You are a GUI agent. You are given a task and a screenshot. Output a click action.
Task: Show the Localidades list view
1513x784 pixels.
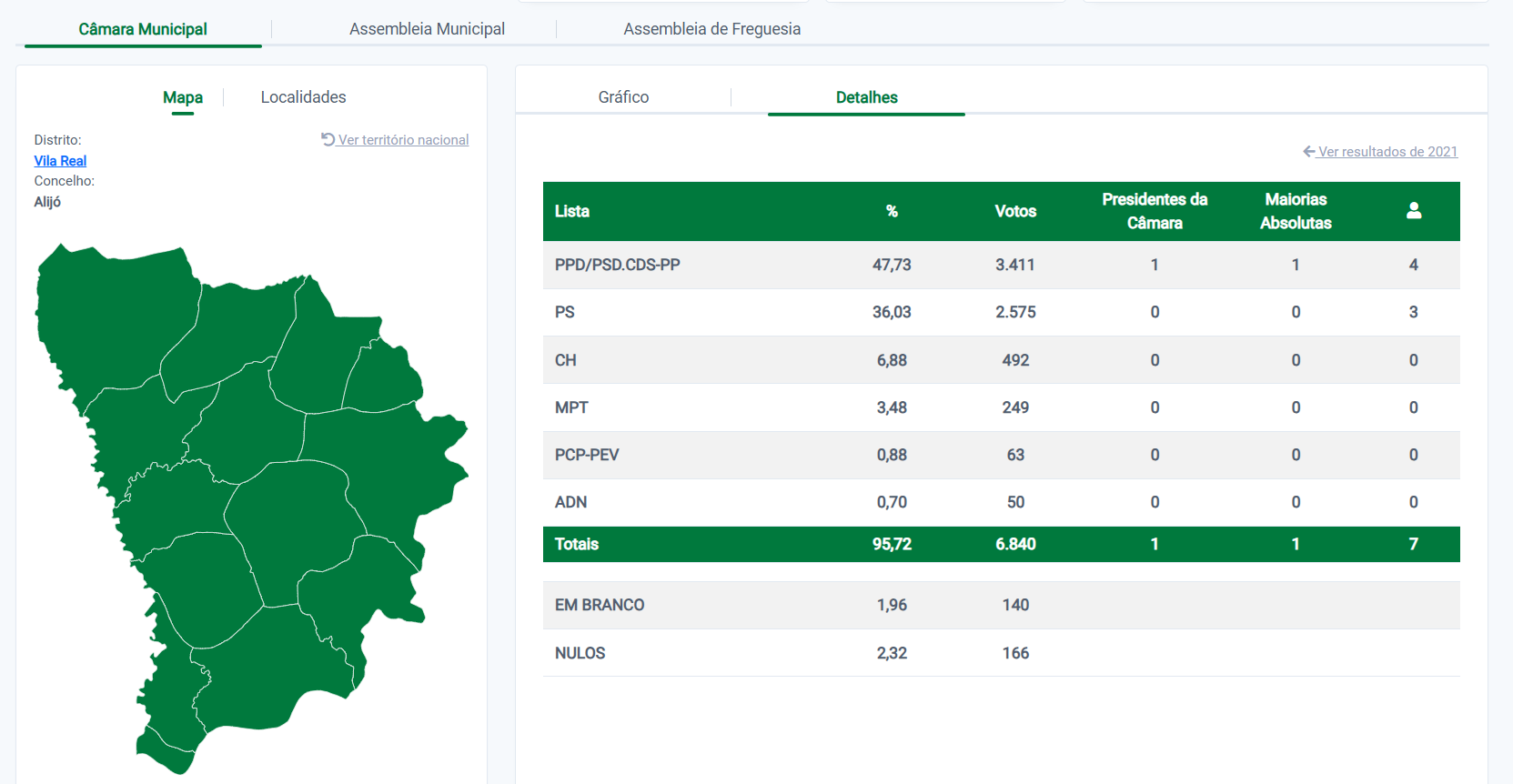point(303,97)
